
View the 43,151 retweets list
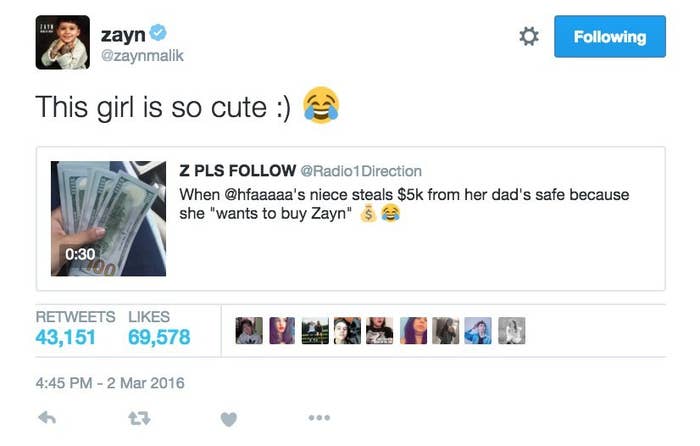(66, 338)
